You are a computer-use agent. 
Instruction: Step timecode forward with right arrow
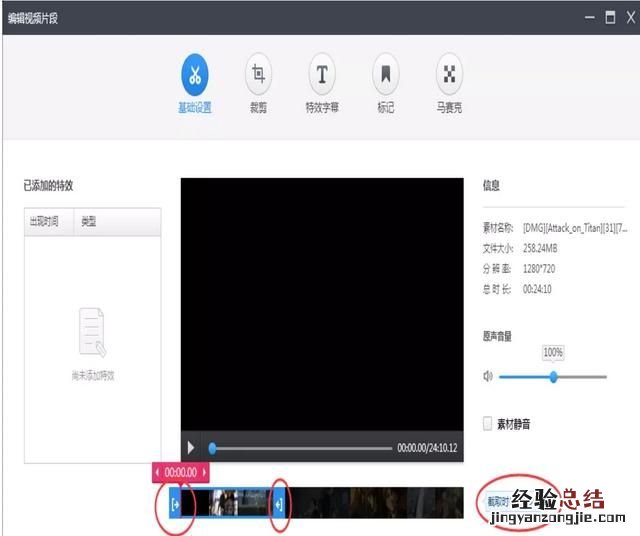(x=205, y=472)
